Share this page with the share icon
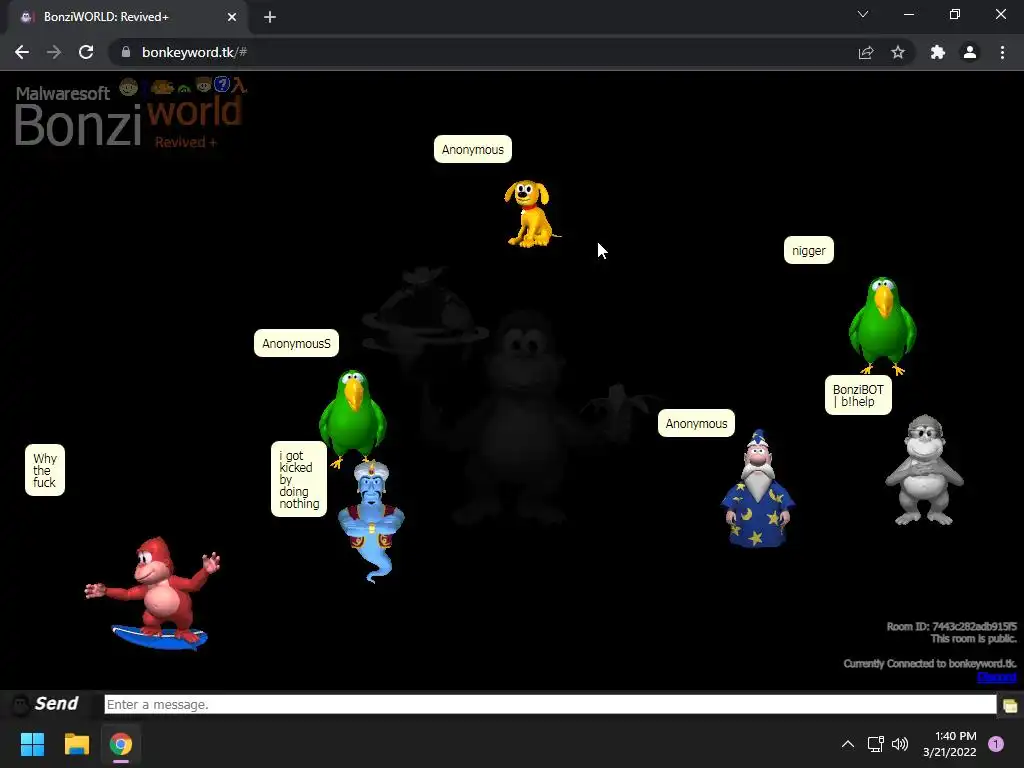 click(x=866, y=52)
